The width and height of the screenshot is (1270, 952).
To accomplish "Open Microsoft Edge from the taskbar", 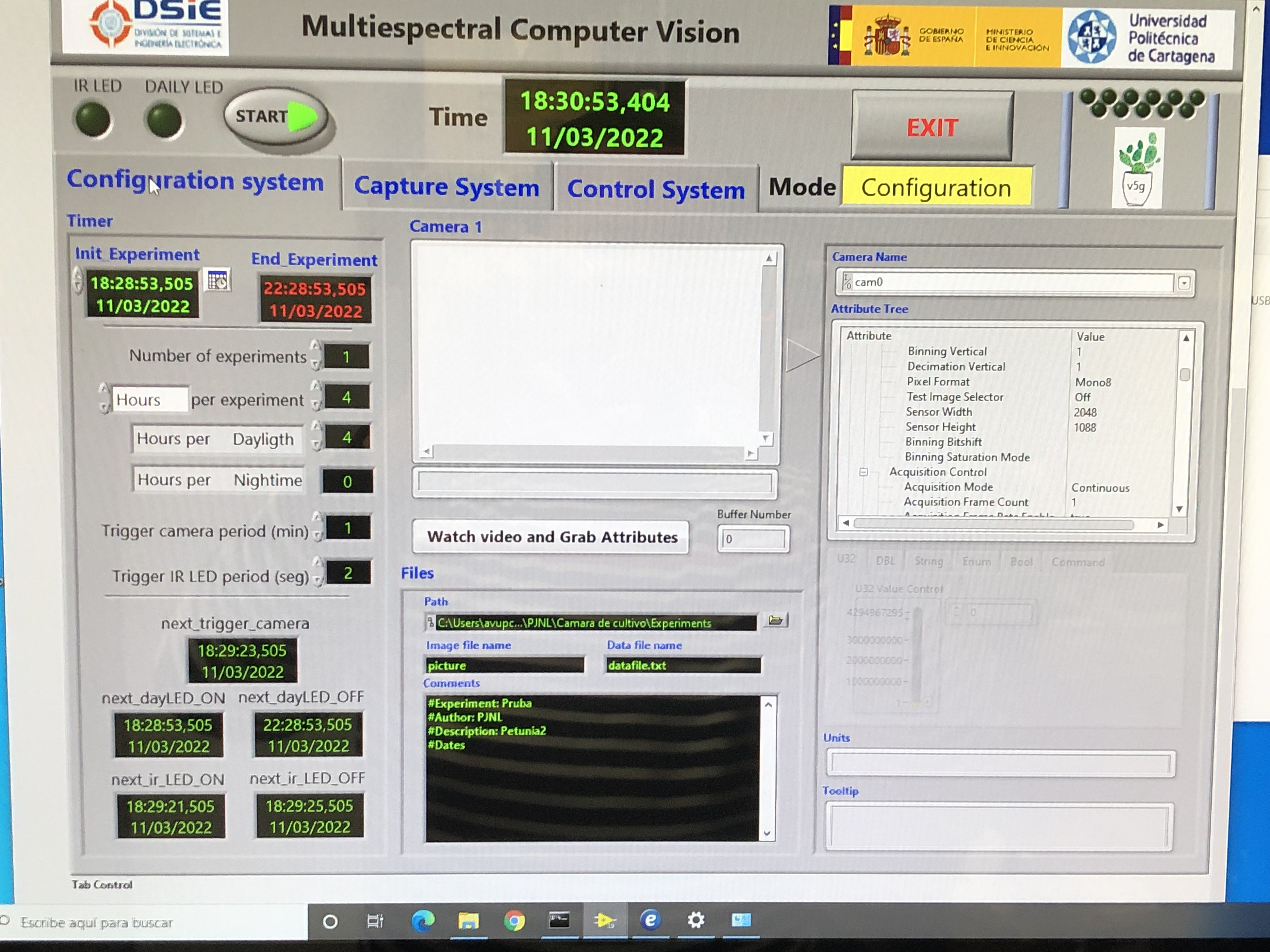I will click(x=423, y=921).
